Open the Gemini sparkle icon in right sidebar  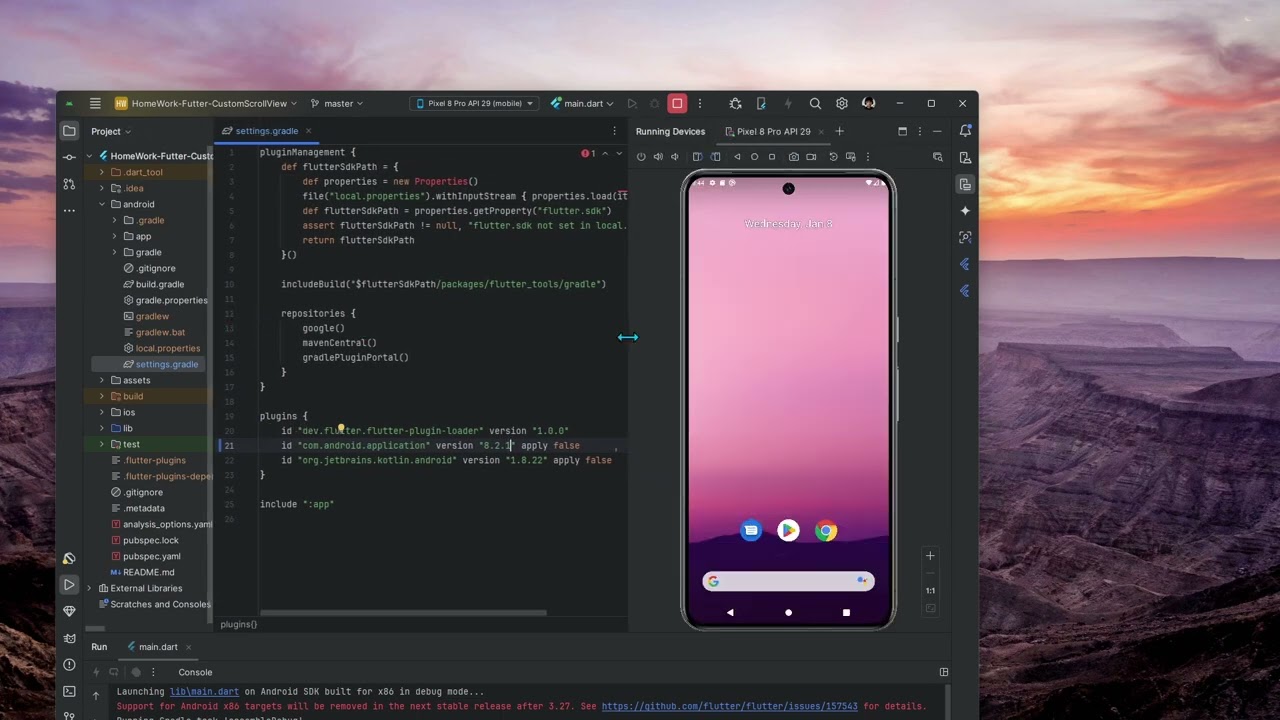(965, 211)
